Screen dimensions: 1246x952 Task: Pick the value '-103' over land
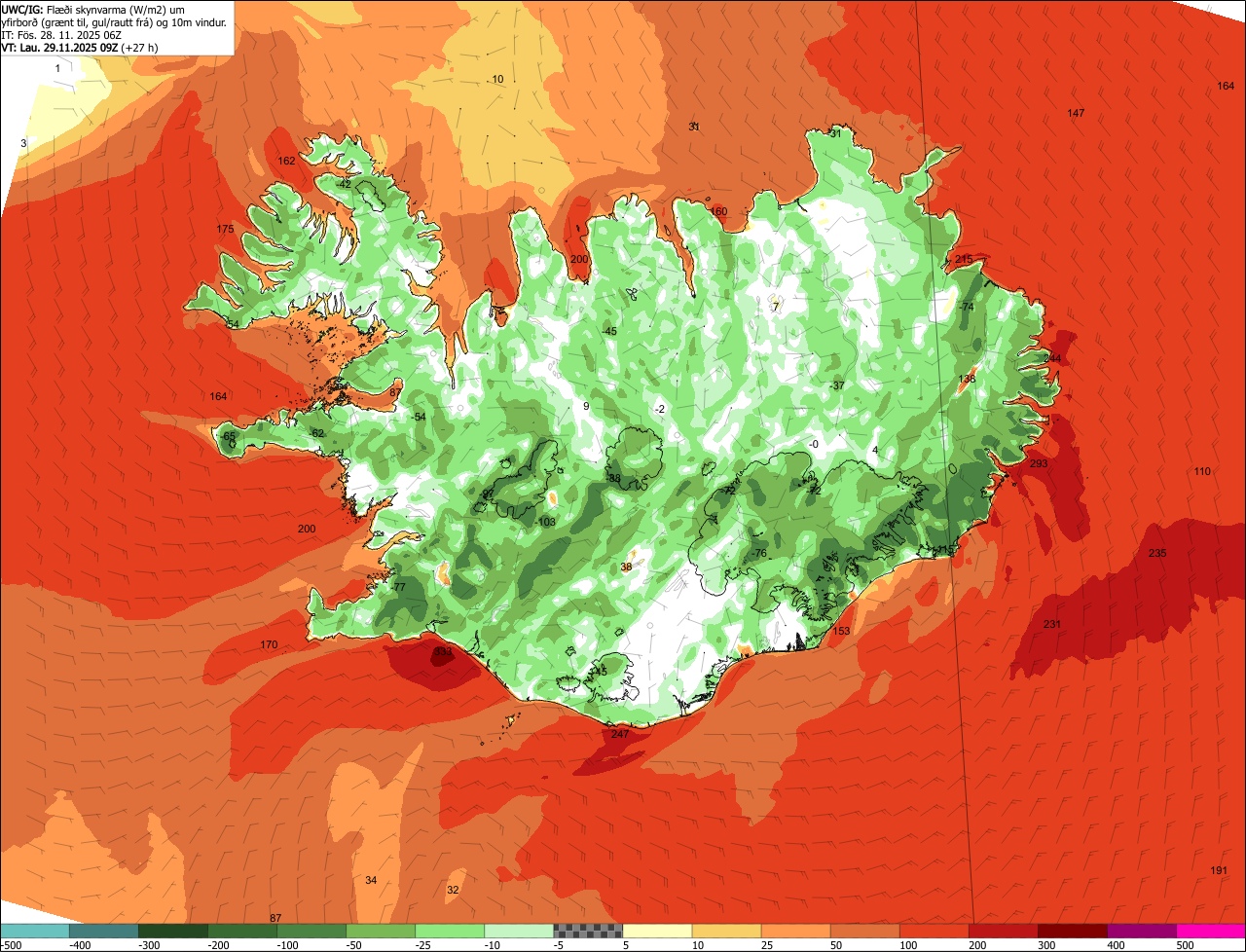coord(546,522)
